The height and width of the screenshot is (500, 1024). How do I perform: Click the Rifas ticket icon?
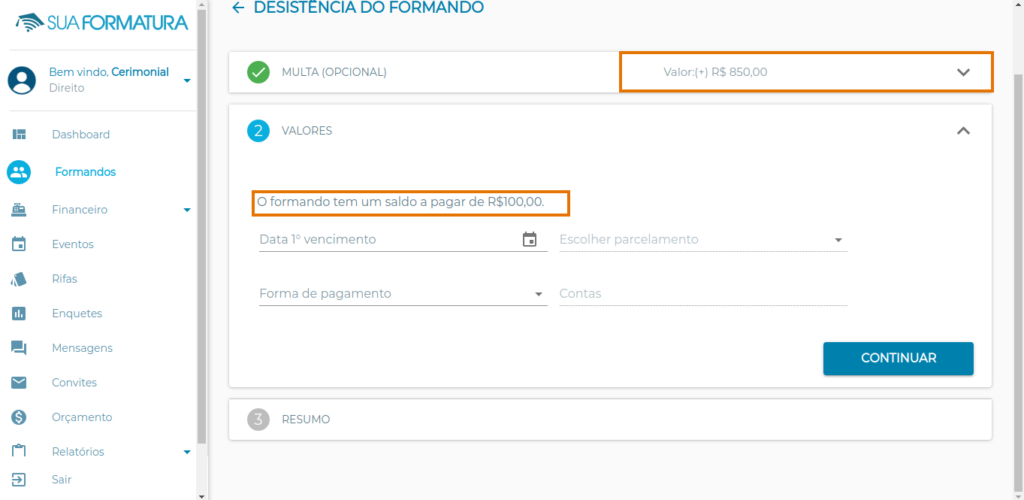(x=19, y=279)
